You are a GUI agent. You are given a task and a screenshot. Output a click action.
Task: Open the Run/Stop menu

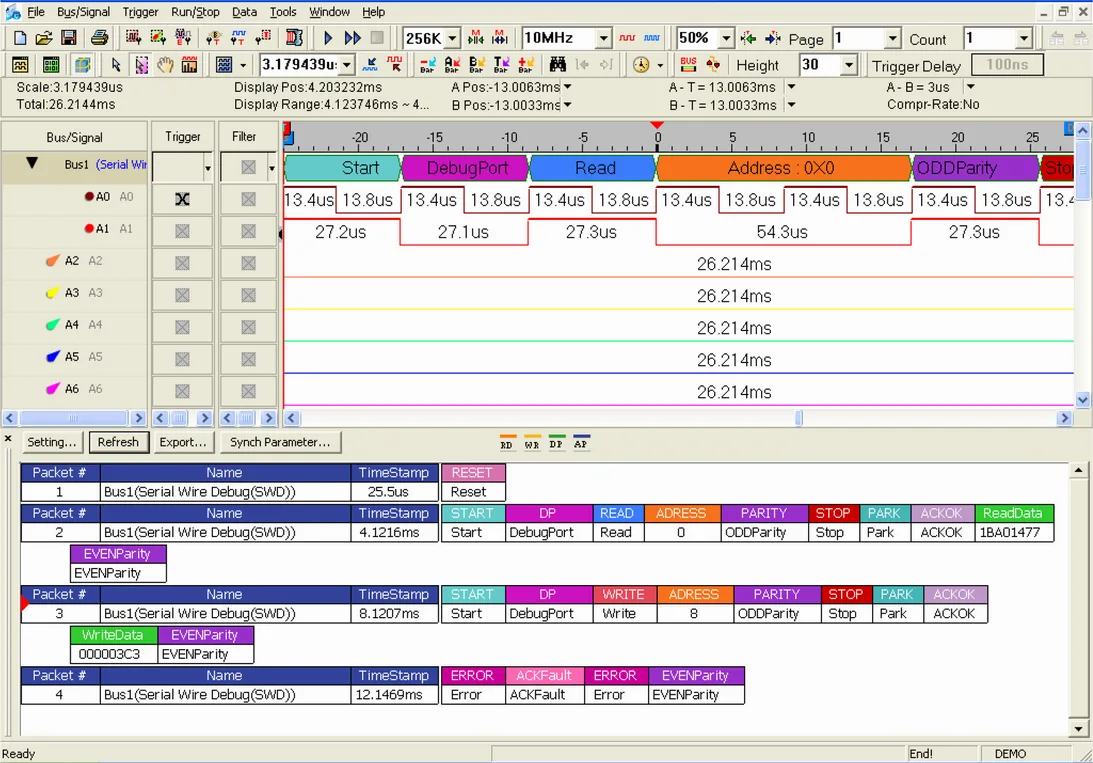click(195, 12)
